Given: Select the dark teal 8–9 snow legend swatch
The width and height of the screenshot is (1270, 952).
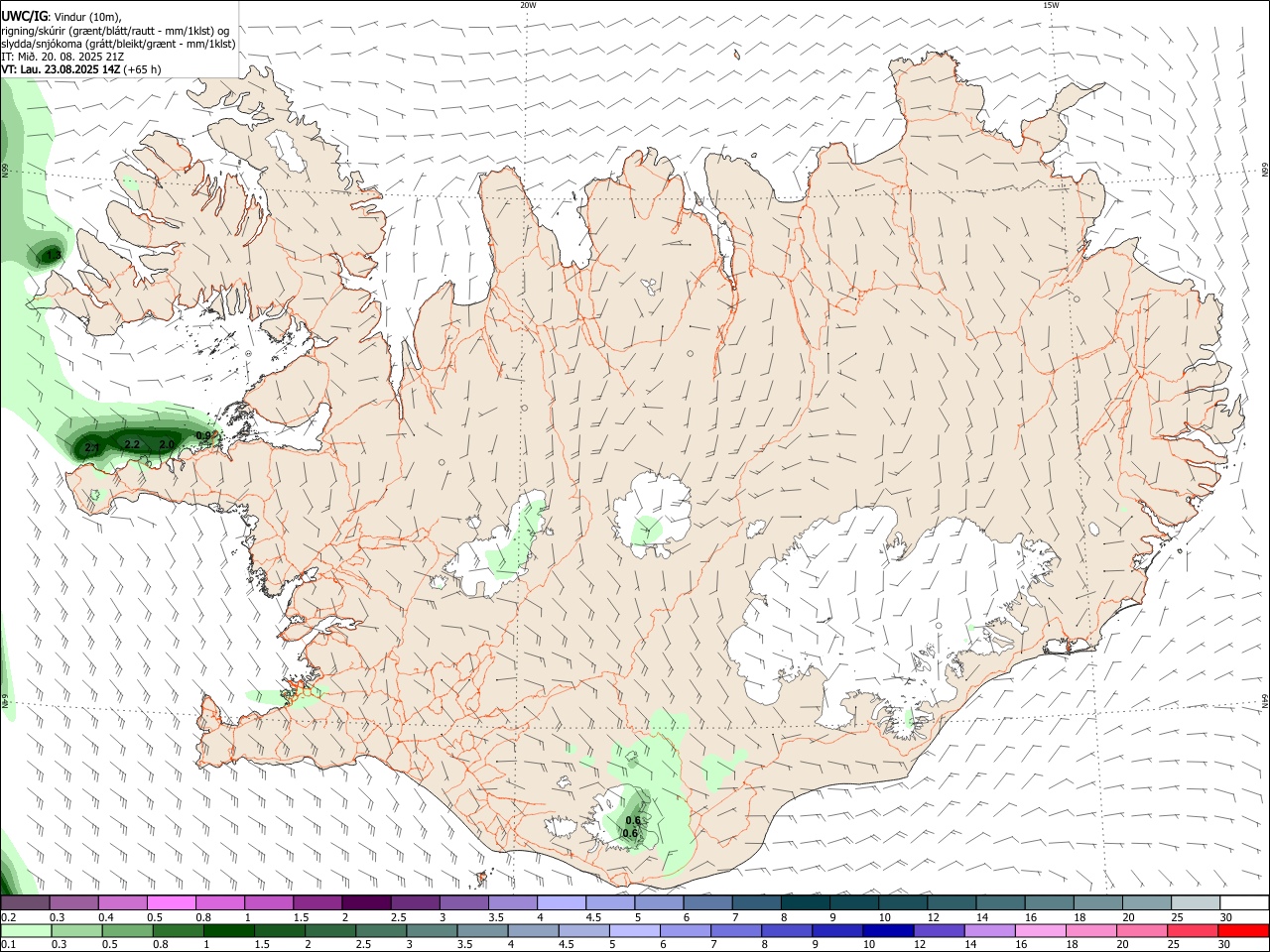Looking at the screenshot, I should point(805,902).
